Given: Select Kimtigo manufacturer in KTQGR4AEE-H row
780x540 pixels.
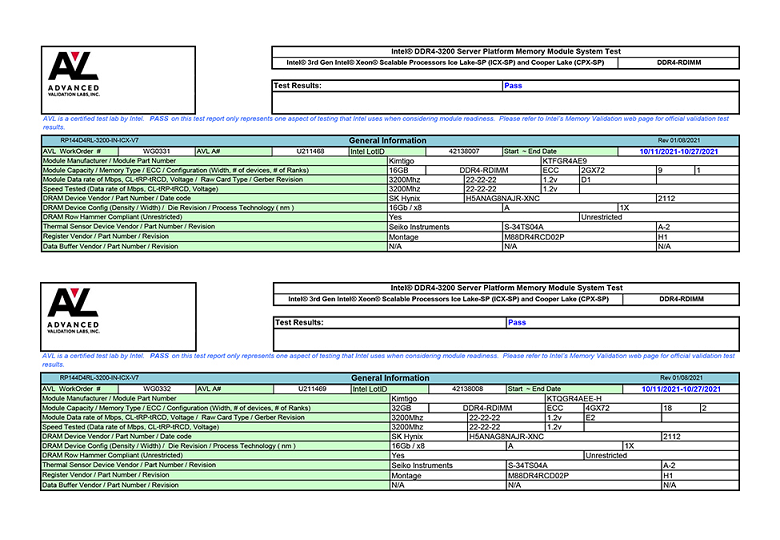Looking at the screenshot, I should 404,399.
